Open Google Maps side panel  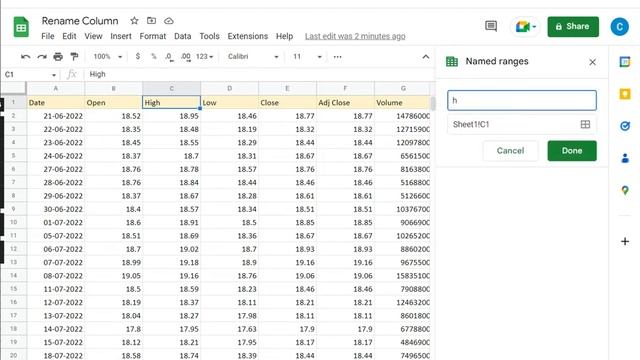pos(624,190)
